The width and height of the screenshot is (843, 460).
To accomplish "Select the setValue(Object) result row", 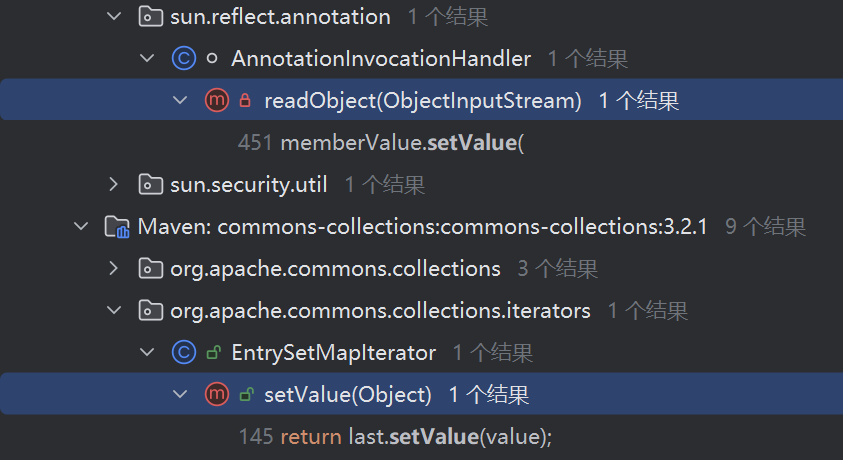I will [x=422, y=394].
